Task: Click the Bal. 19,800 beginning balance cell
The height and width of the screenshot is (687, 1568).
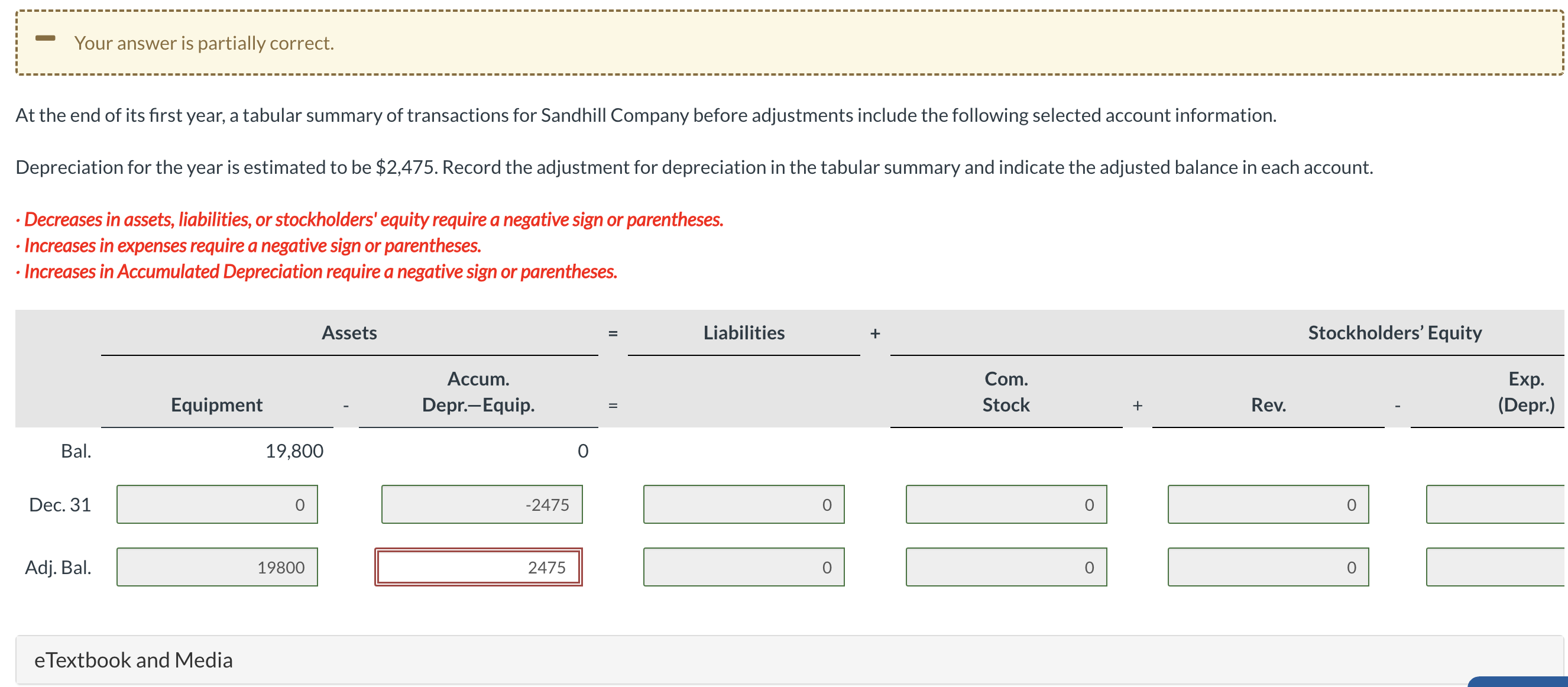Action: tap(295, 451)
